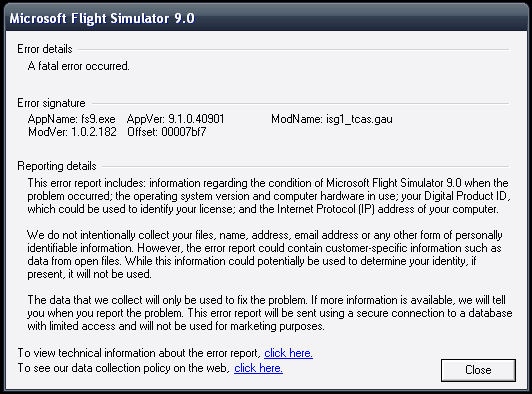Viewport: 532px width, 394px height.
Task: Click the ModVer: 1.0.2.182 text
Action: click(x=72, y=132)
